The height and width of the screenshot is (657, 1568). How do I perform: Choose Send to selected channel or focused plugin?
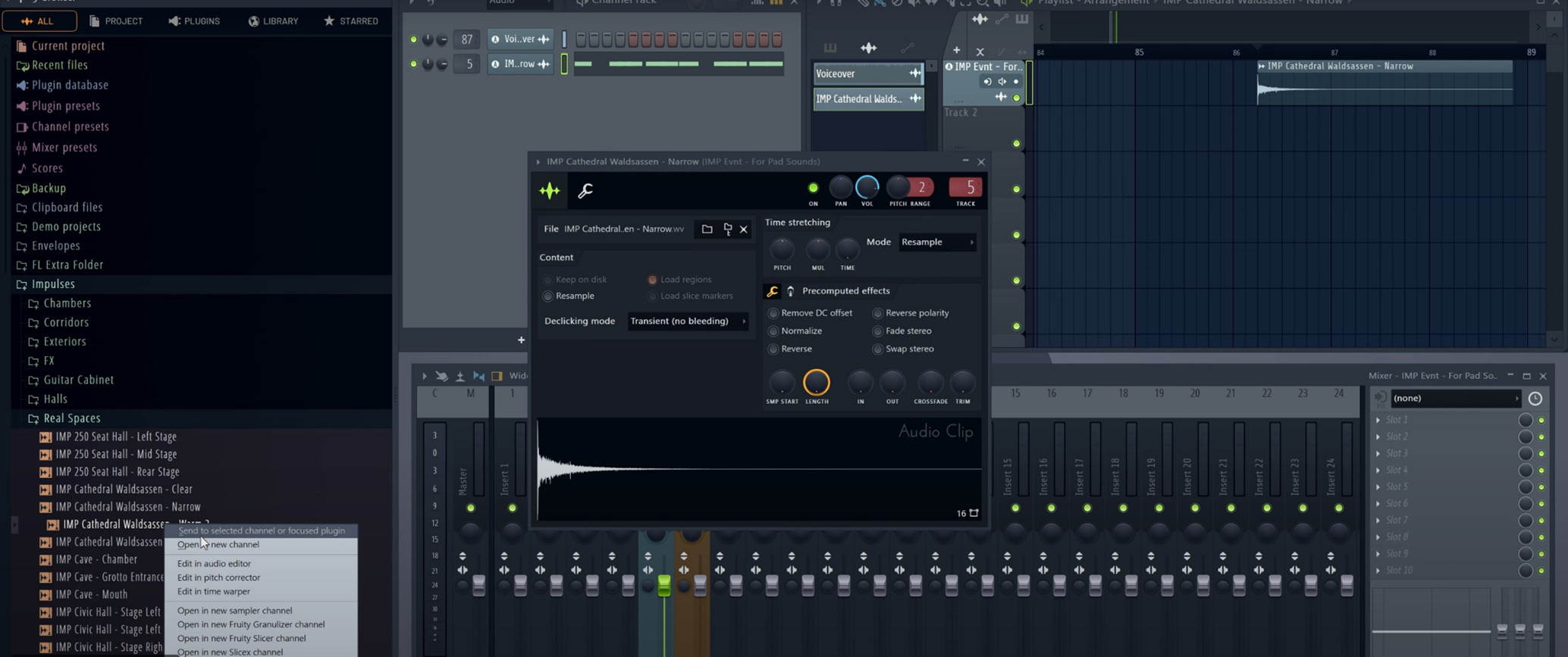[262, 530]
